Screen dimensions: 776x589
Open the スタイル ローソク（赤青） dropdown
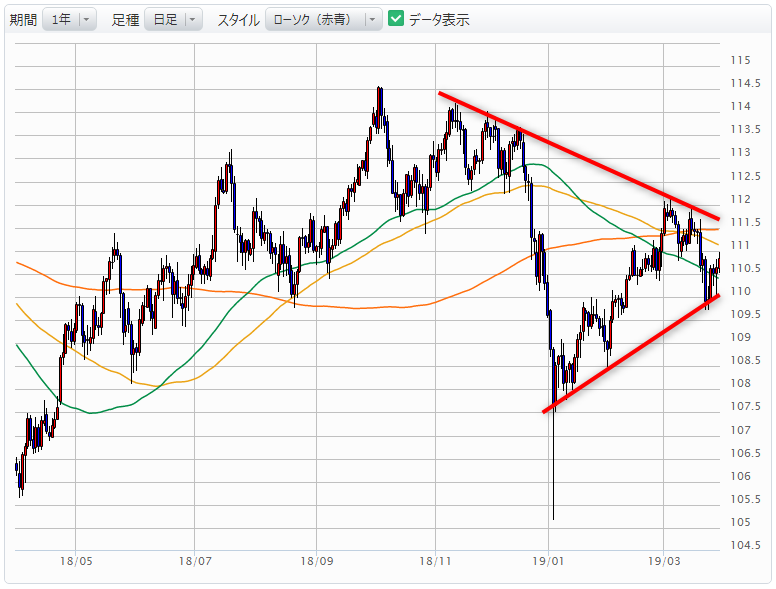[324, 19]
